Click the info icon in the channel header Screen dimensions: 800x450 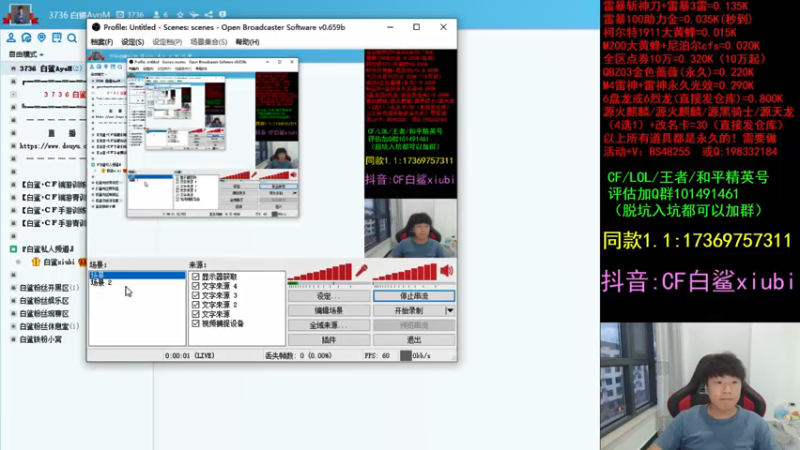(222, 15)
